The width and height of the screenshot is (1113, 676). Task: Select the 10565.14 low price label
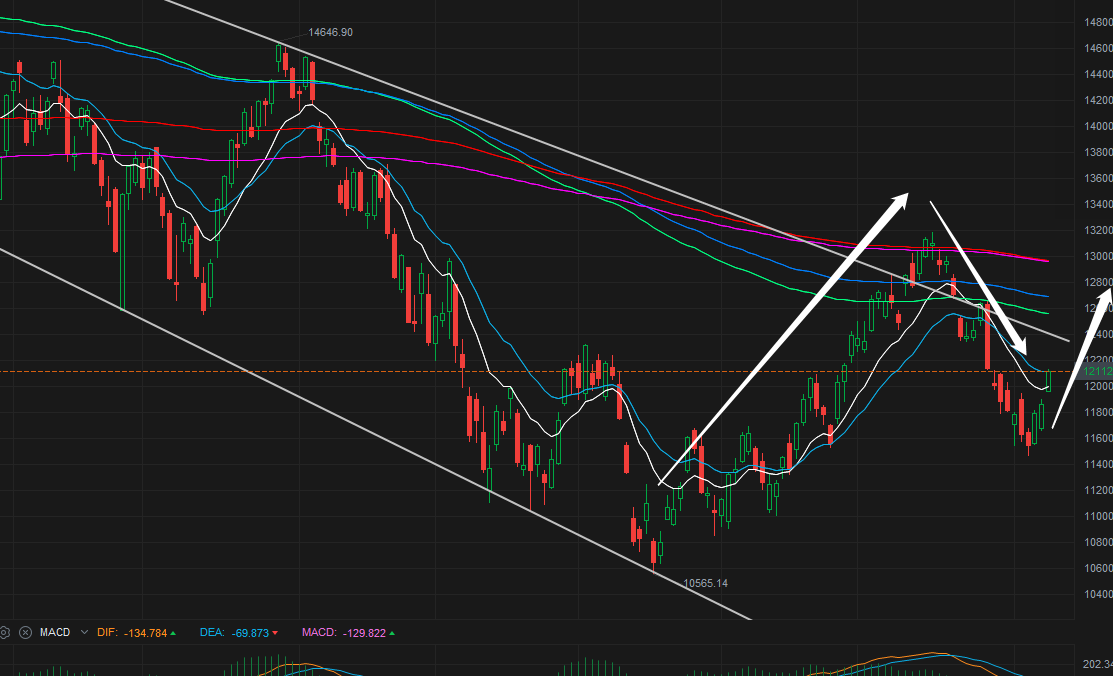tap(705, 583)
